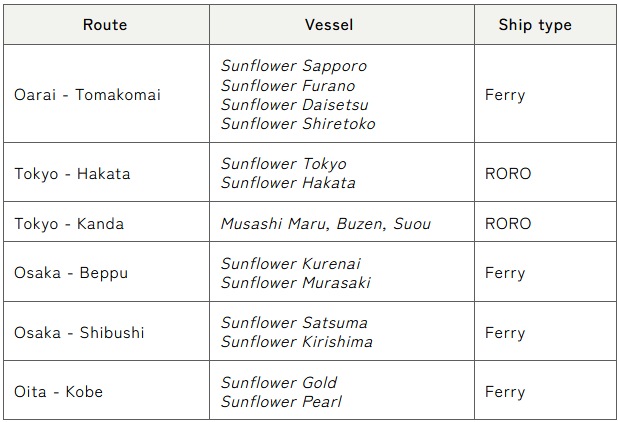
Task: Click the Tokyo - Hakata route cell
Action: point(72,173)
